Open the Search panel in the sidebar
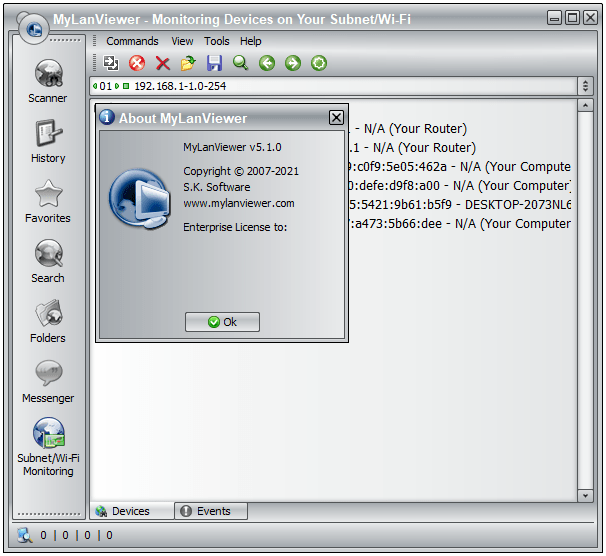 coord(48,261)
